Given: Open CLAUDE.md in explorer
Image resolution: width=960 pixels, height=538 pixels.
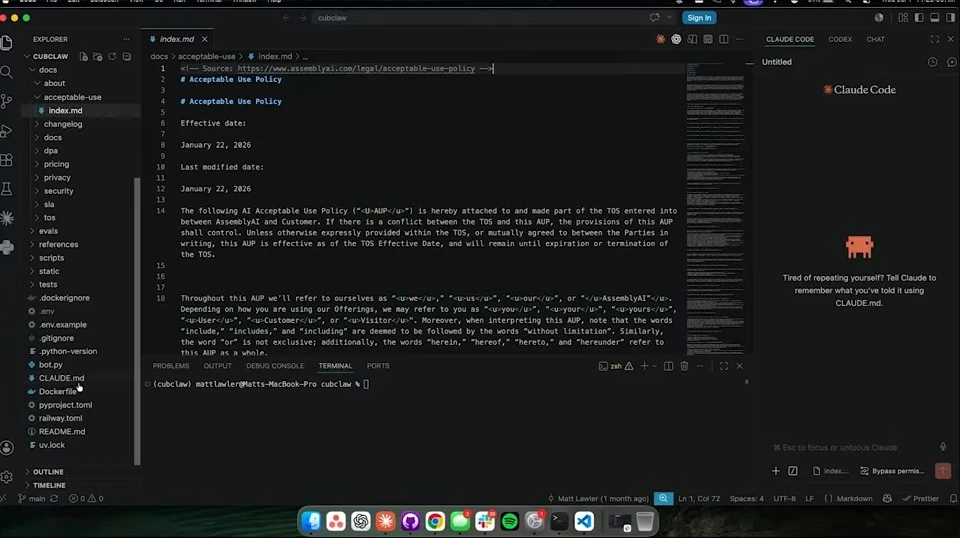Looking at the screenshot, I should tap(61, 378).
